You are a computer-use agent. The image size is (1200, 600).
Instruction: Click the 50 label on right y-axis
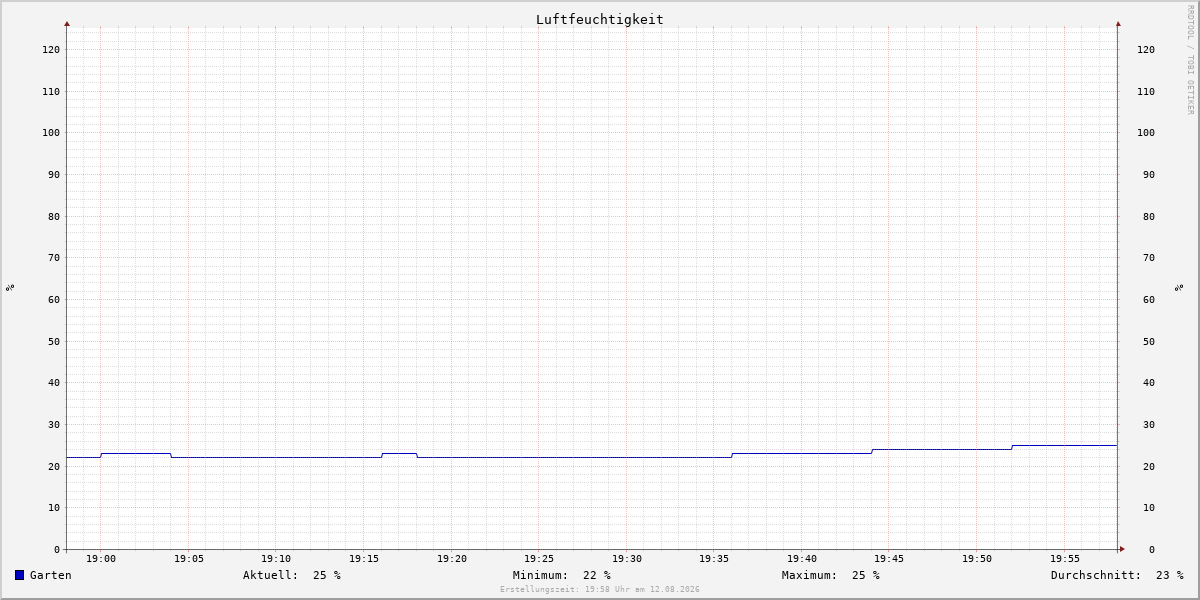[x=1145, y=341]
